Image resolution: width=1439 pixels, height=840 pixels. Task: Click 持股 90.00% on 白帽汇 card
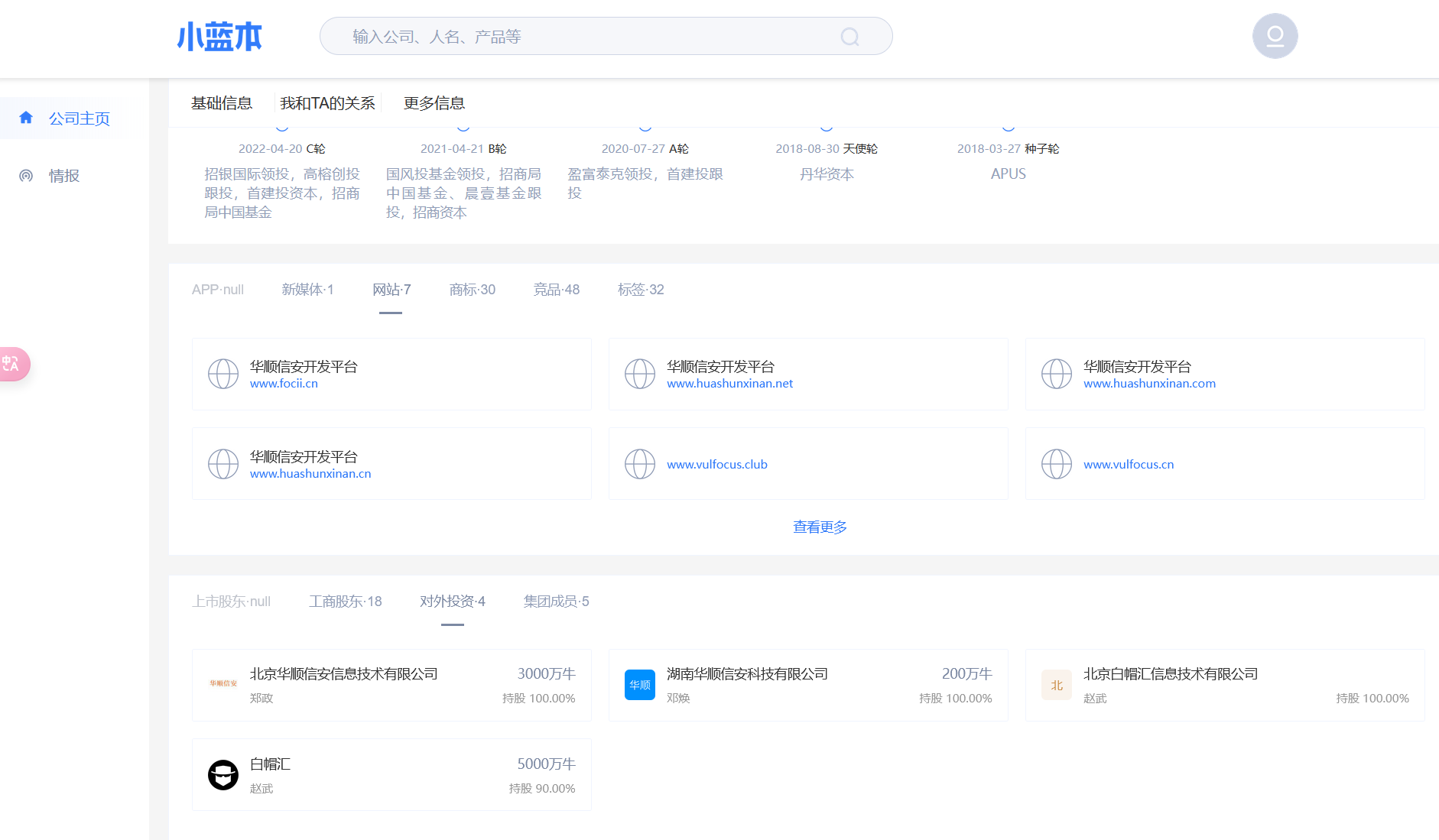[542, 789]
